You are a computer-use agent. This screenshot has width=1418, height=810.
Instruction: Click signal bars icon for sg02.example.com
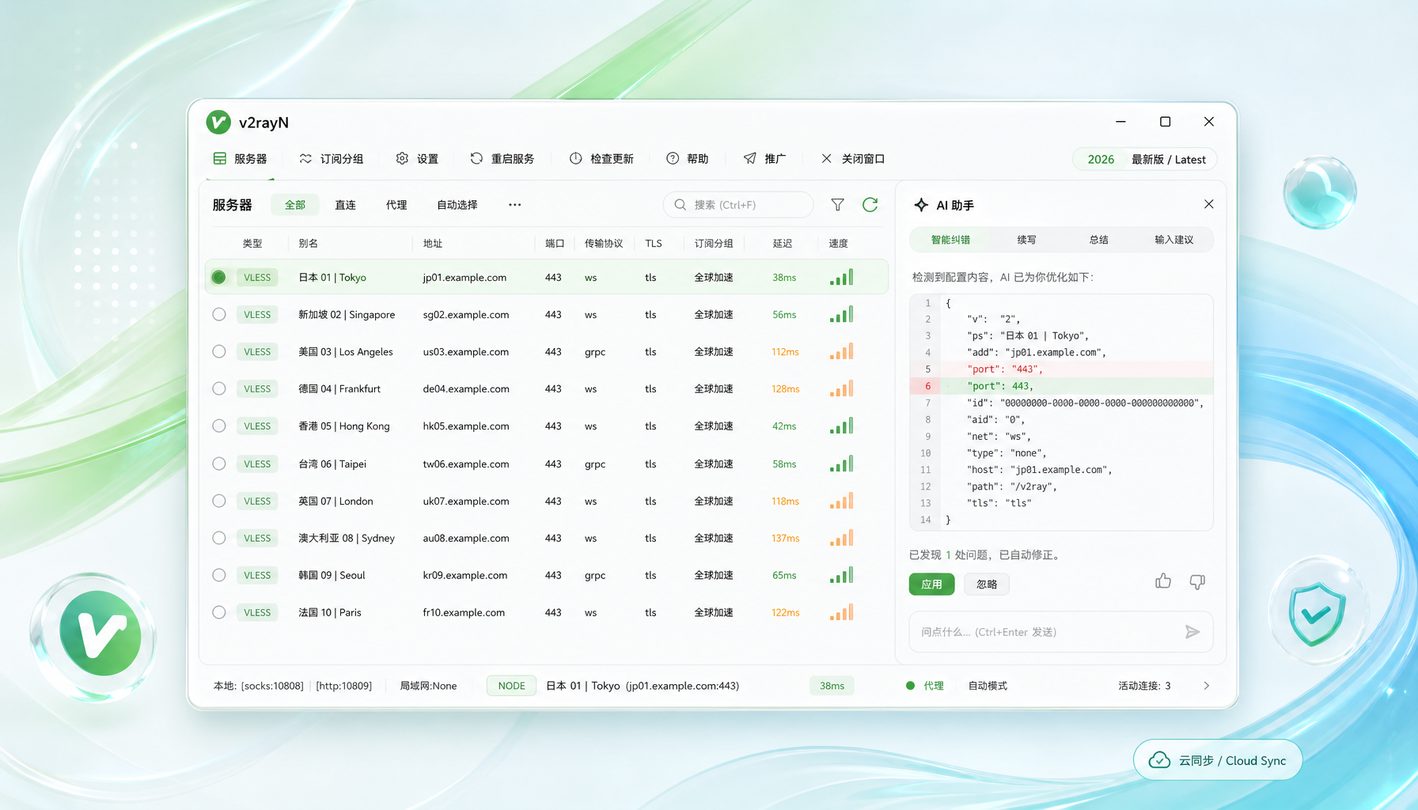point(841,314)
